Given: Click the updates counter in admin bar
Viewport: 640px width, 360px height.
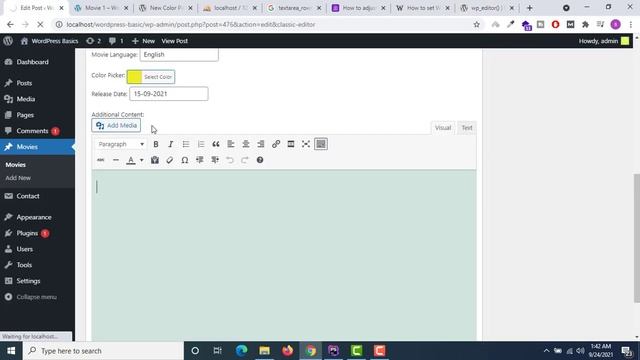Looking at the screenshot, I should pos(93,41).
